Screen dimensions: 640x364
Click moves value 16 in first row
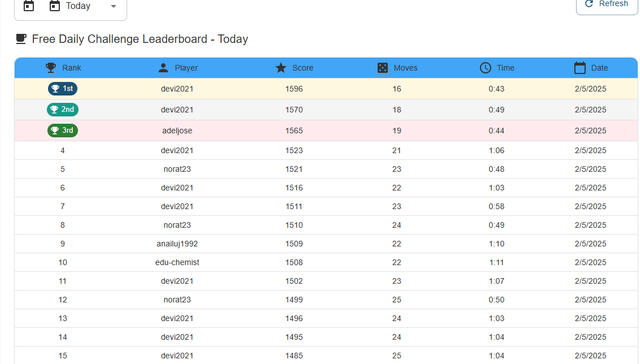tap(397, 89)
